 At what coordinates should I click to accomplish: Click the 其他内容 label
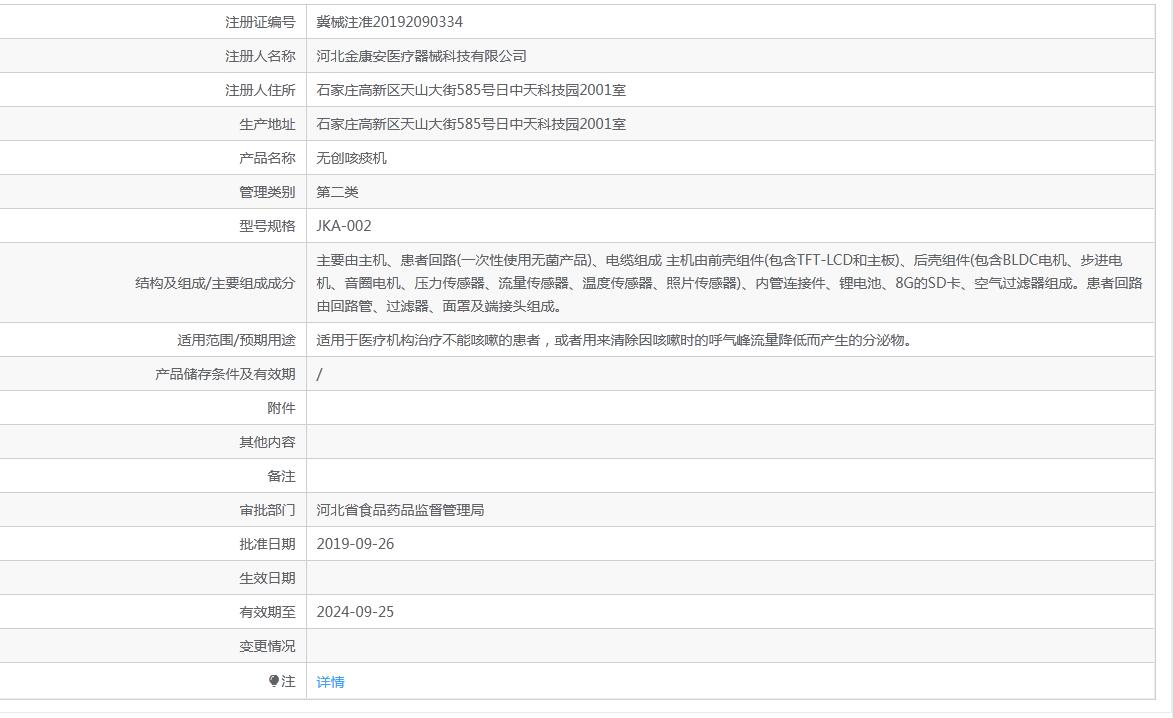click(x=267, y=442)
